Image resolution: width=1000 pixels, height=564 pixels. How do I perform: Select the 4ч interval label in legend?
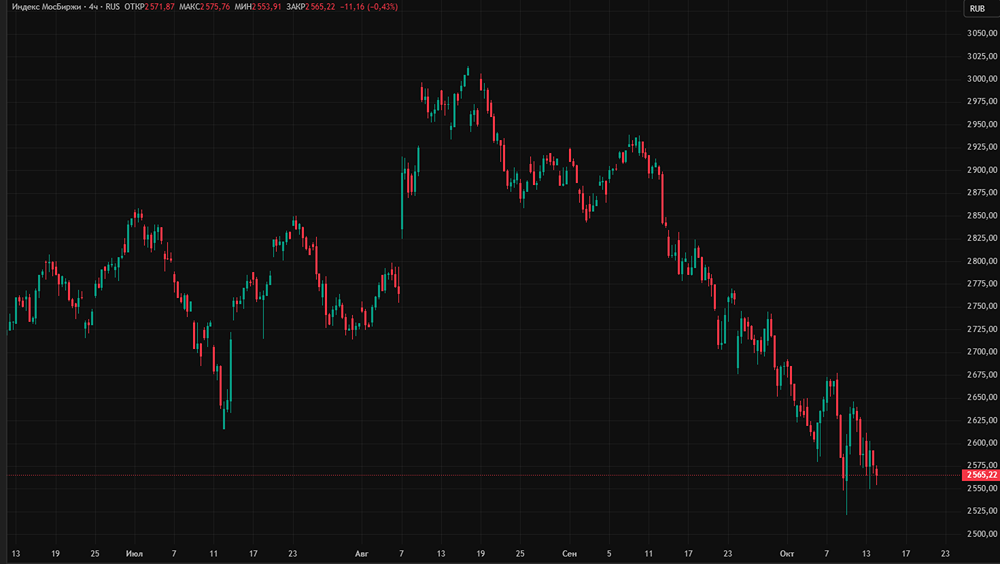[93, 7]
